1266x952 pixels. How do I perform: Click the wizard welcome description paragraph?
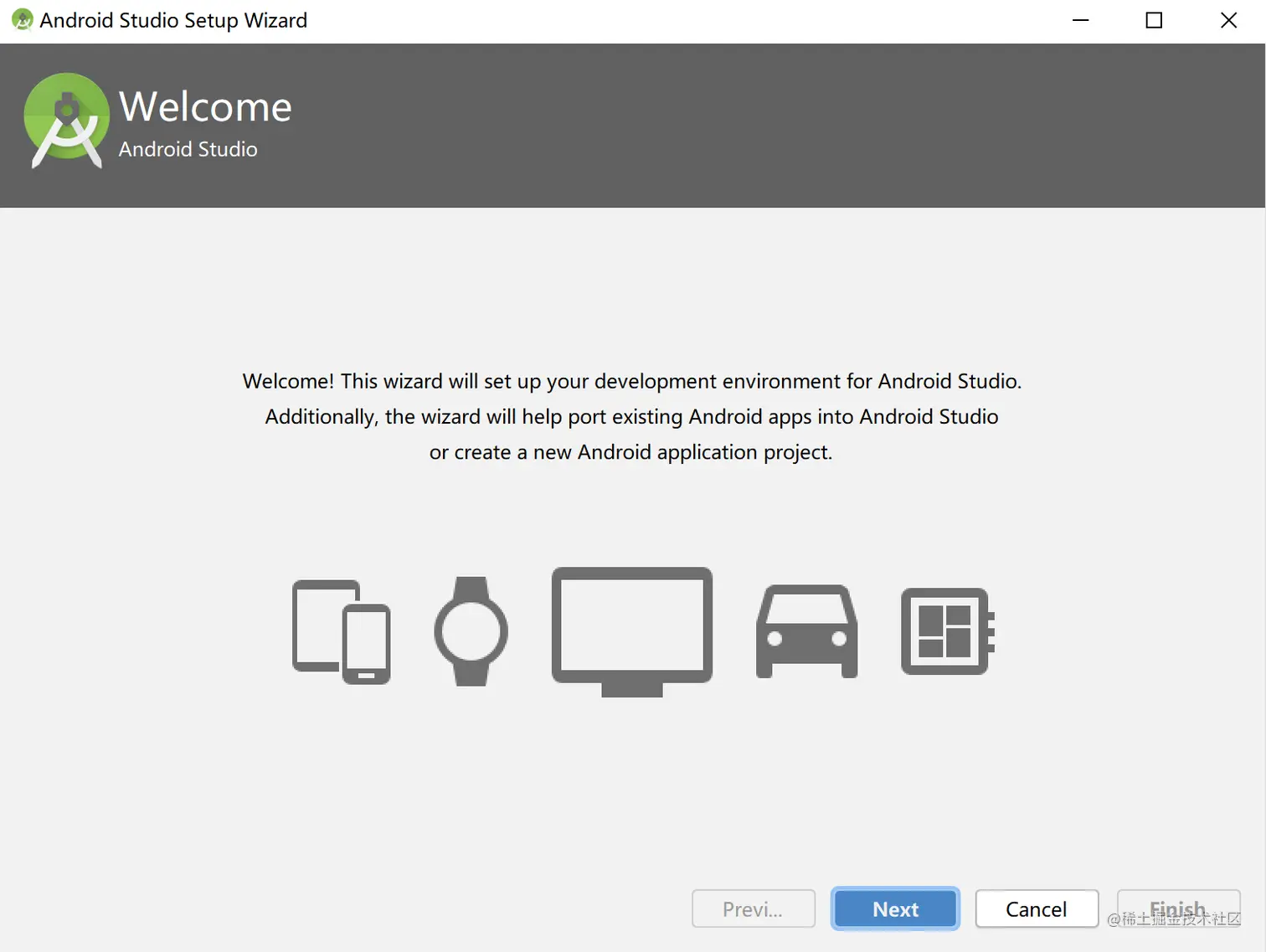coord(631,416)
